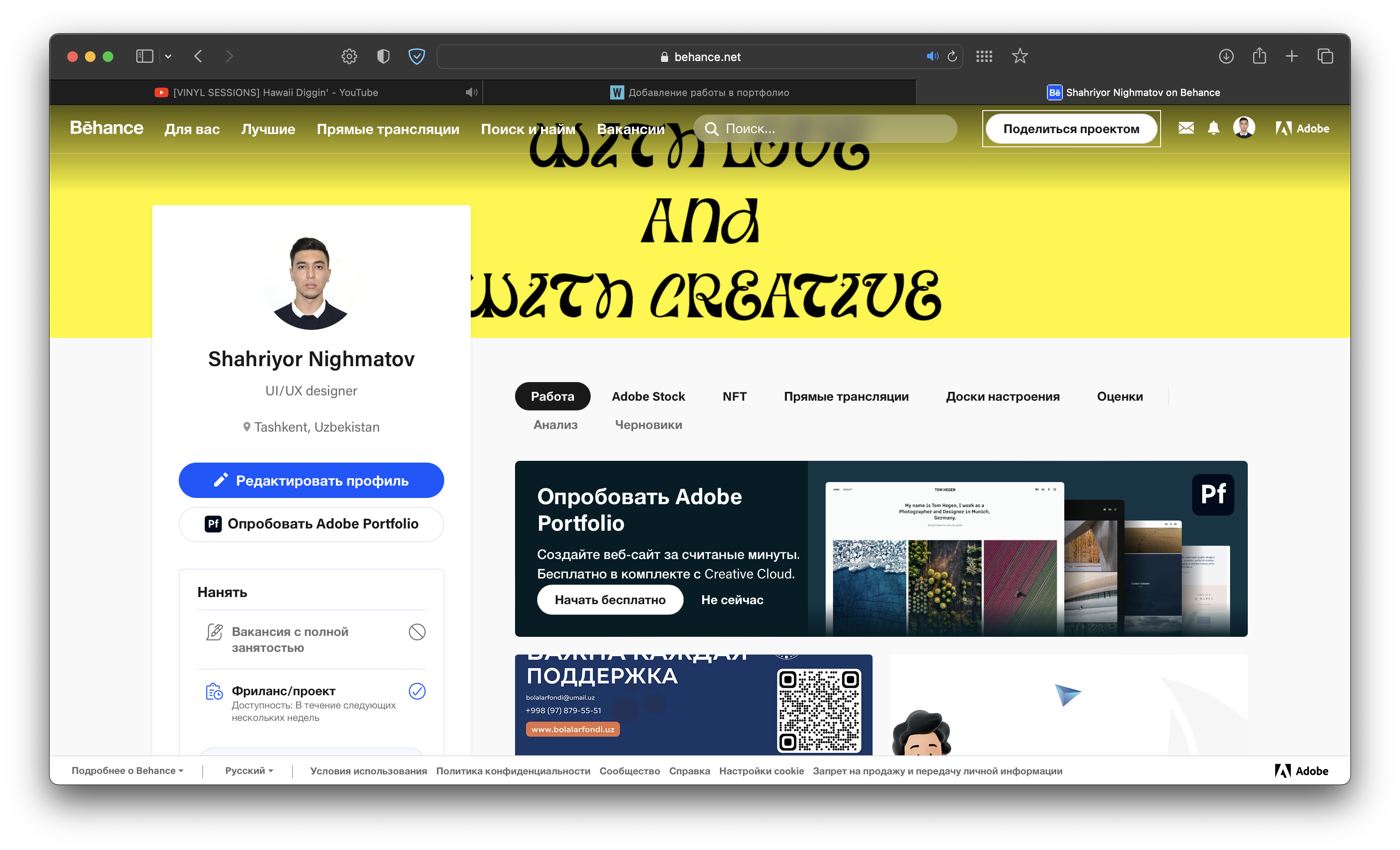Select the NFT tab
The width and height of the screenshot is (1400, 850).
click(734, 396)
